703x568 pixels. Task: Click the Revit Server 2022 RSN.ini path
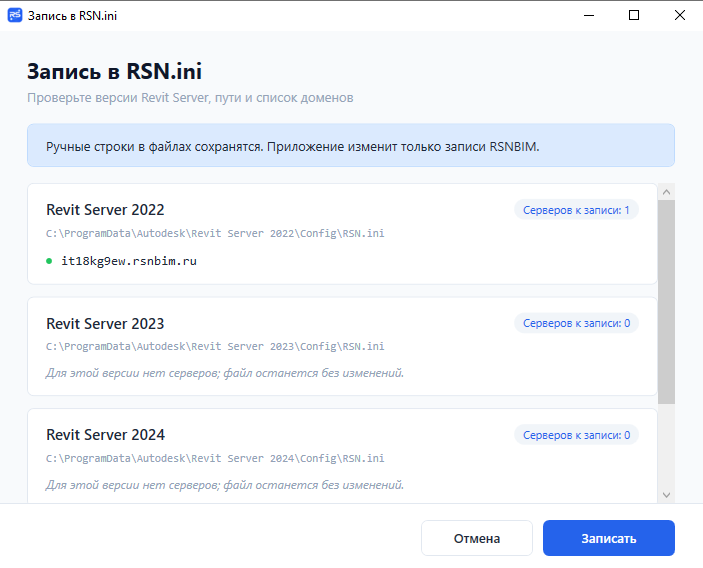pyautogui.click(x=215, y=234)
